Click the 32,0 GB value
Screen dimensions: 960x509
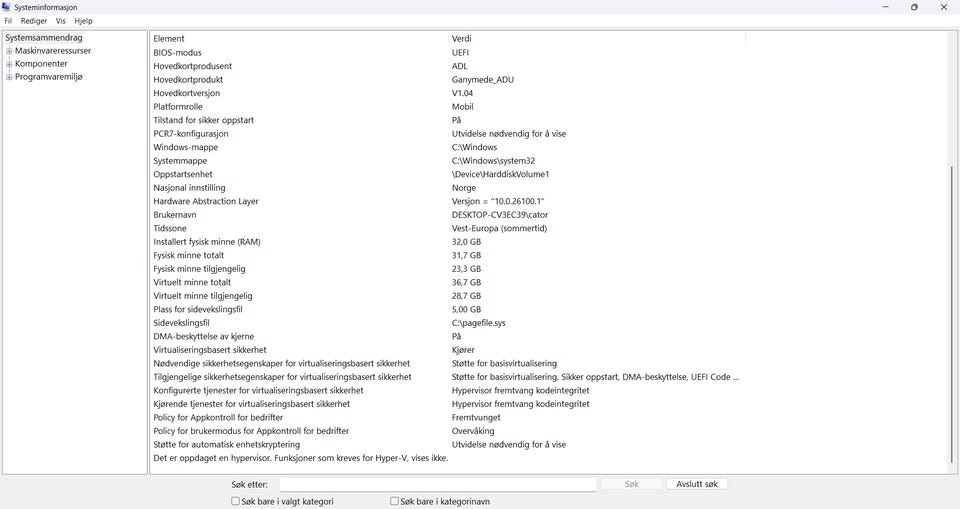click(x=467, y=242)
